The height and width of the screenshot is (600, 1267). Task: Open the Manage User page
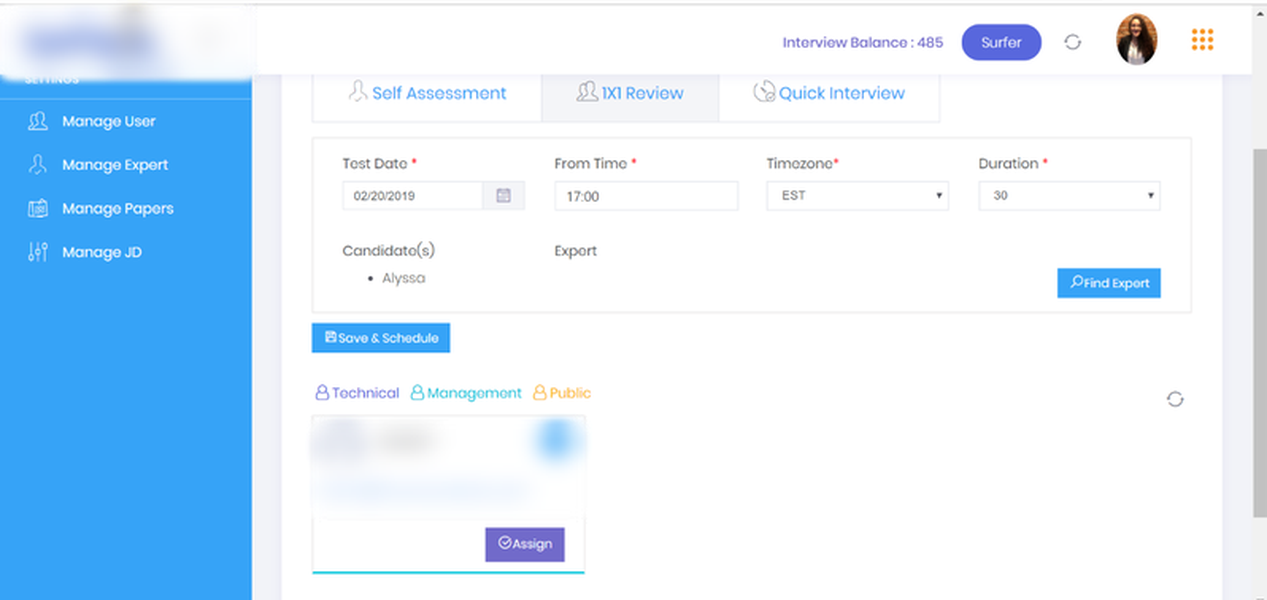(108, 121)
